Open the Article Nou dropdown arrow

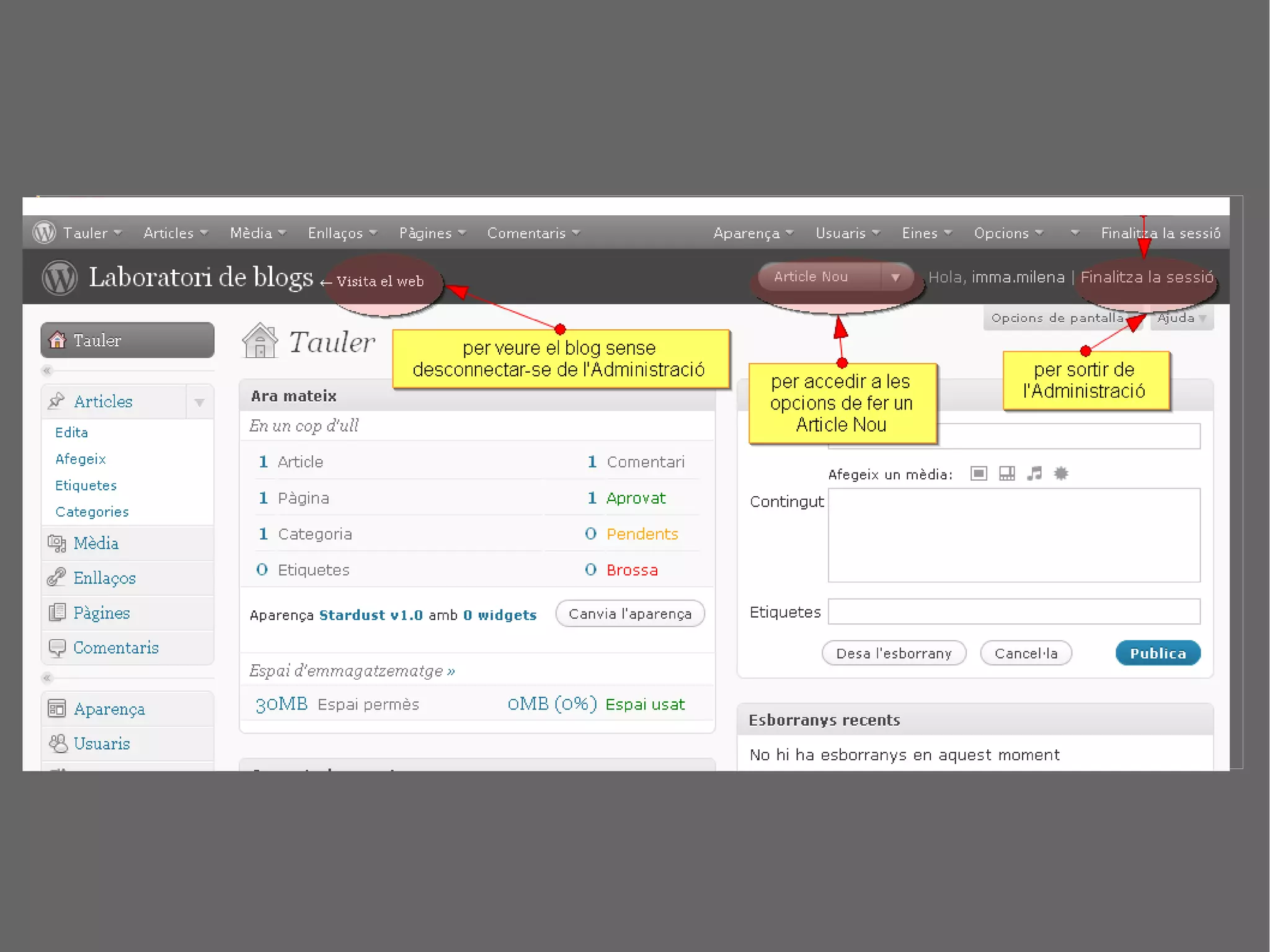click(895, 277)
